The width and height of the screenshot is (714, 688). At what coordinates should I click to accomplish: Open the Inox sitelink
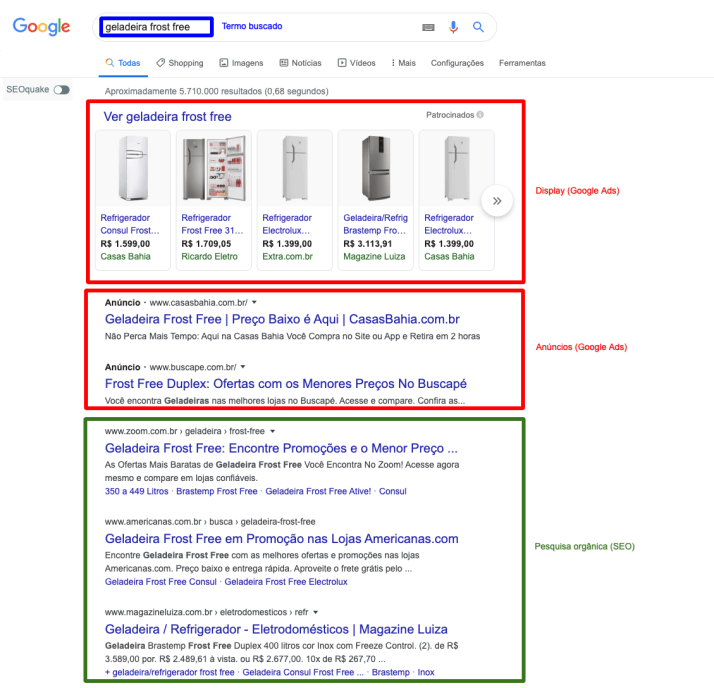point(426,672)
